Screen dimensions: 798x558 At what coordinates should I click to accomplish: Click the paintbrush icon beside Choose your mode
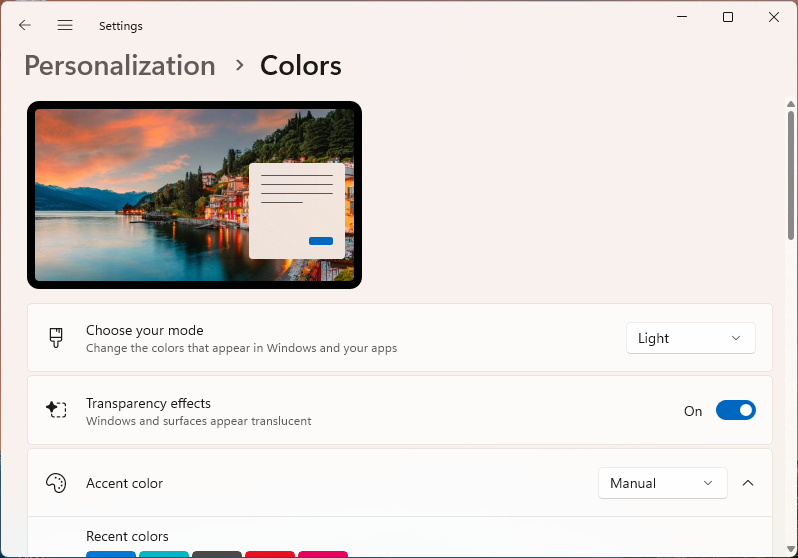coord(56,338)
